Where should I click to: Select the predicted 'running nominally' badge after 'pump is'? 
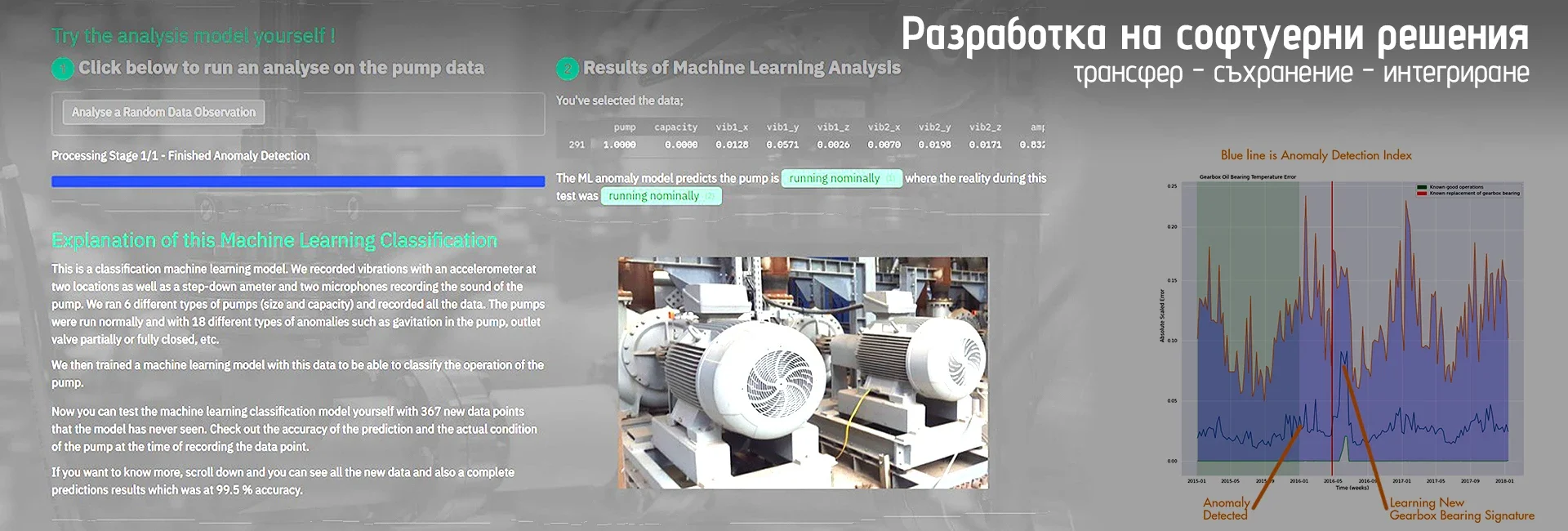coord(842,178)
